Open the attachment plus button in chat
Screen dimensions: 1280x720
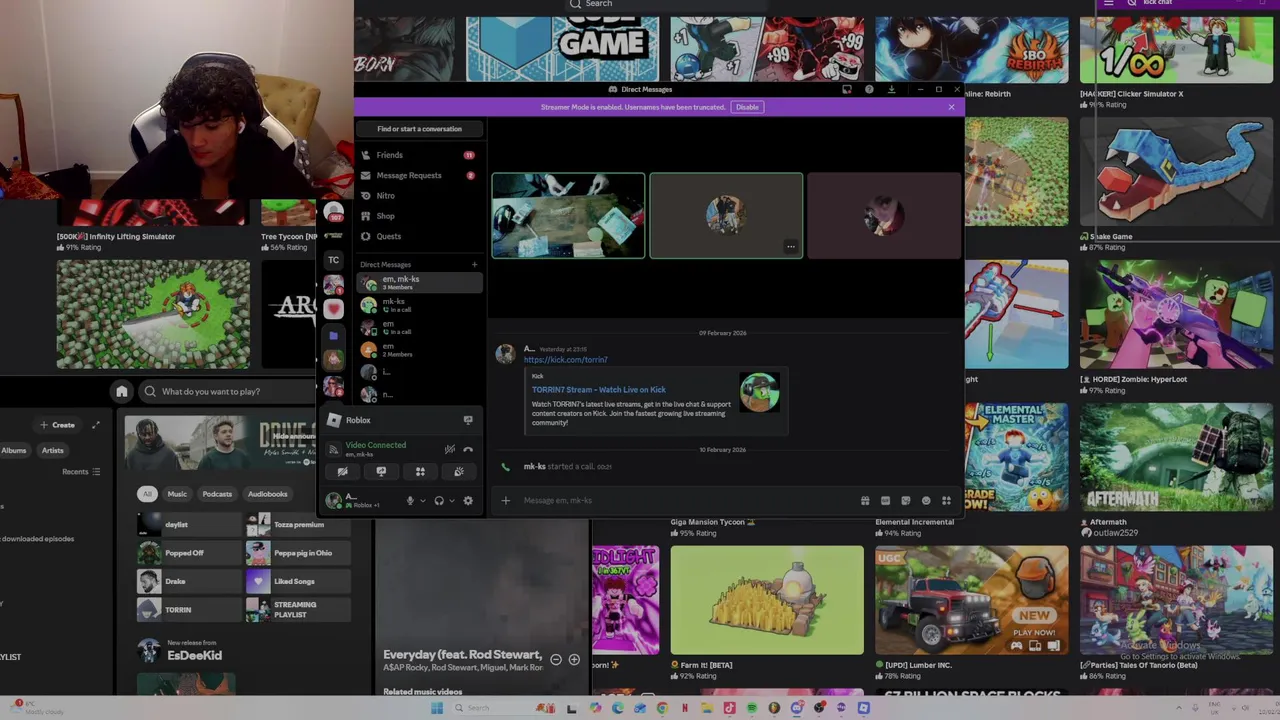point(506,500)
